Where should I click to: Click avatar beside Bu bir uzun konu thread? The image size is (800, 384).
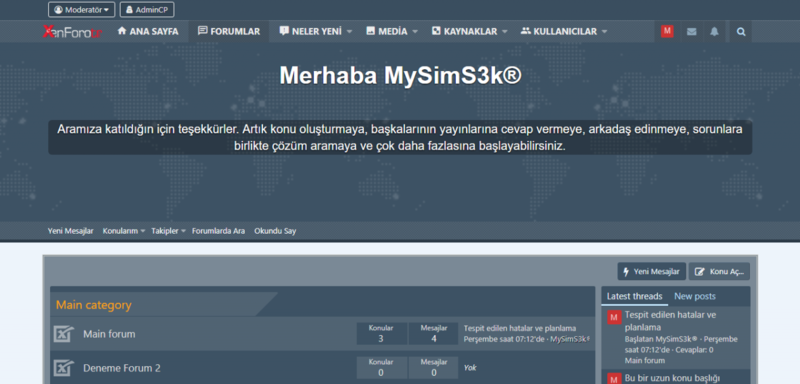pos(614,379)
